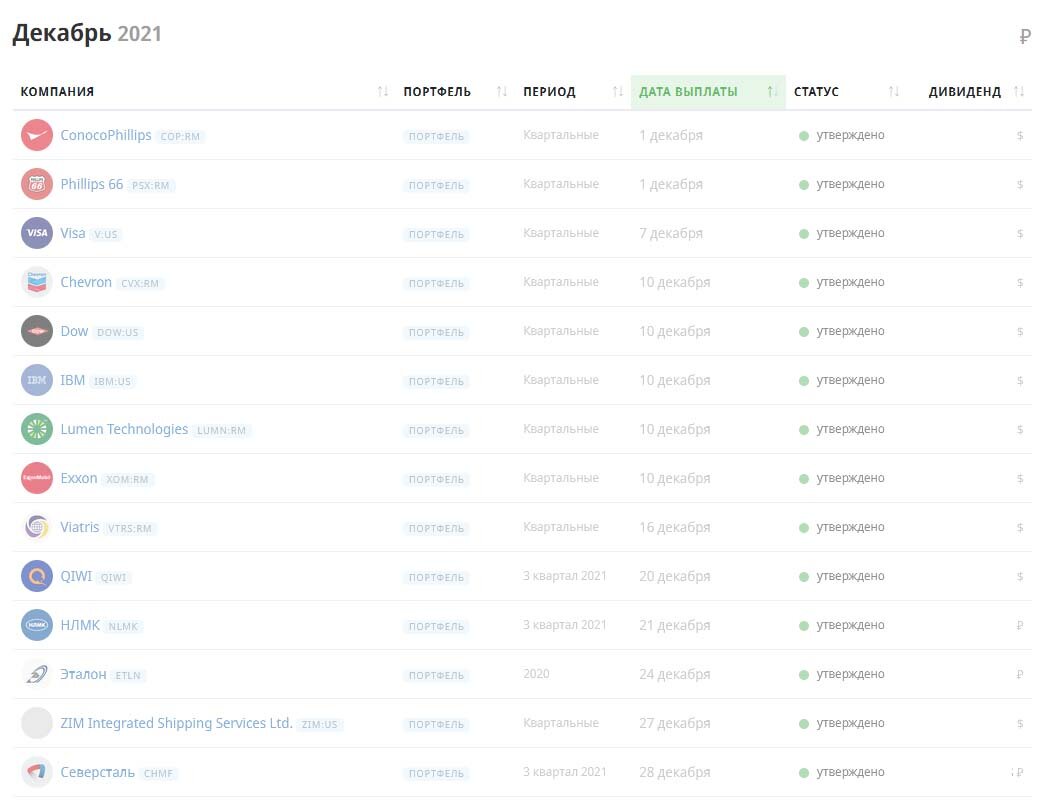Open the IBM company link
The height and width of the screenshot is (802, 1055).
point(73,380)
